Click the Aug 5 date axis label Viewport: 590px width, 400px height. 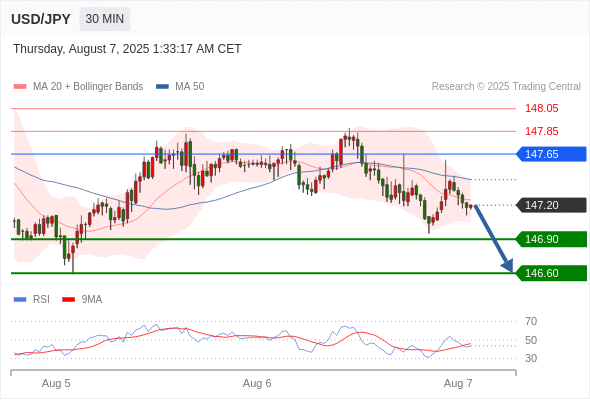coord(56,383)
